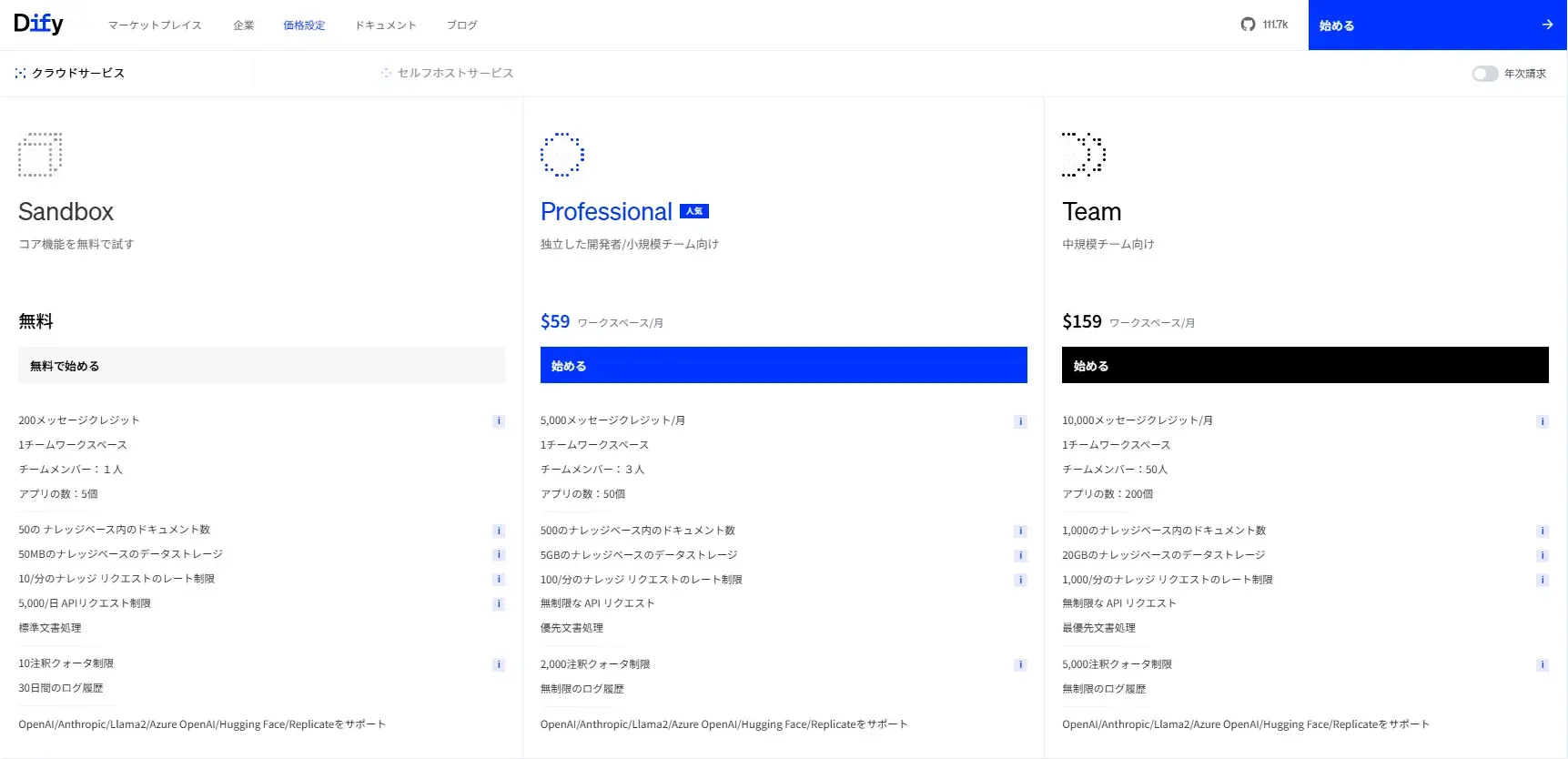Show info for 5,000注釈クォータ制限
Screen dimensions: 1568x759
[x=1543, y=665]
